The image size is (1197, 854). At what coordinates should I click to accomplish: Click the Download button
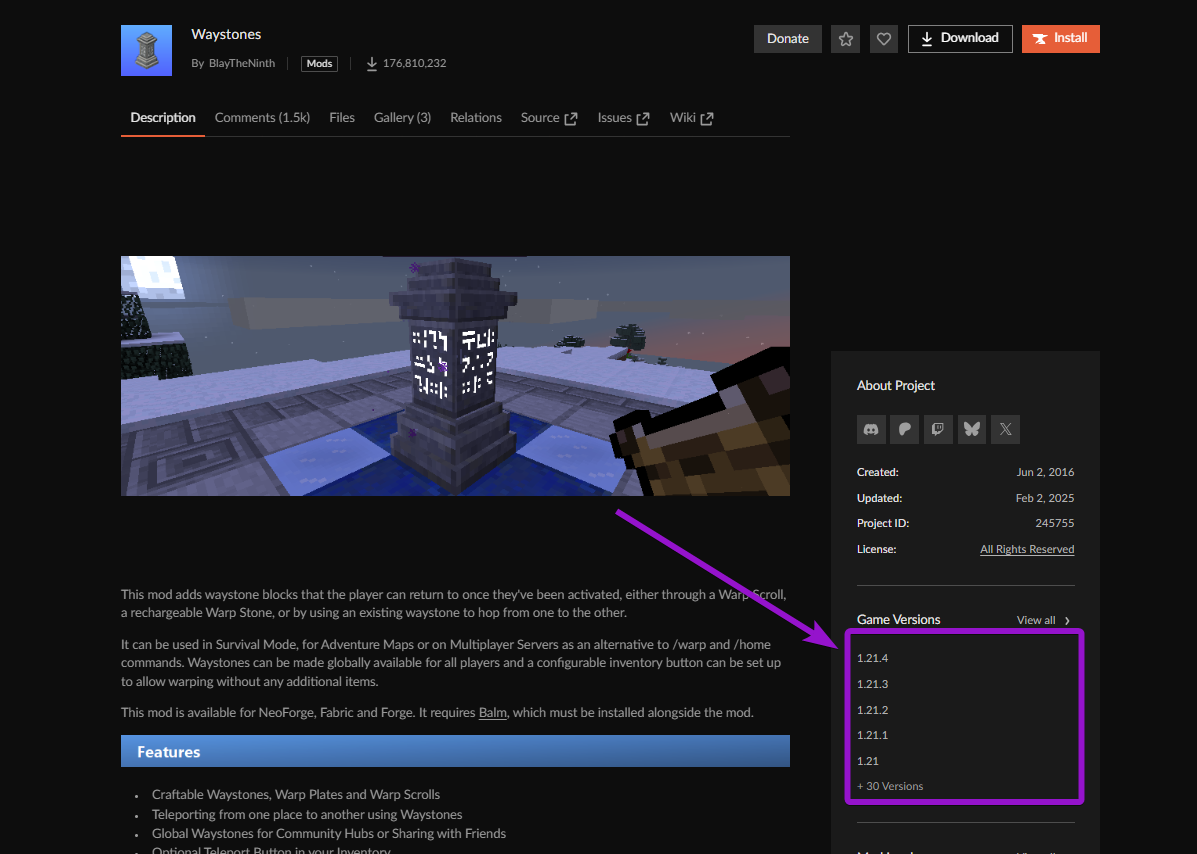tap(960, 39)
